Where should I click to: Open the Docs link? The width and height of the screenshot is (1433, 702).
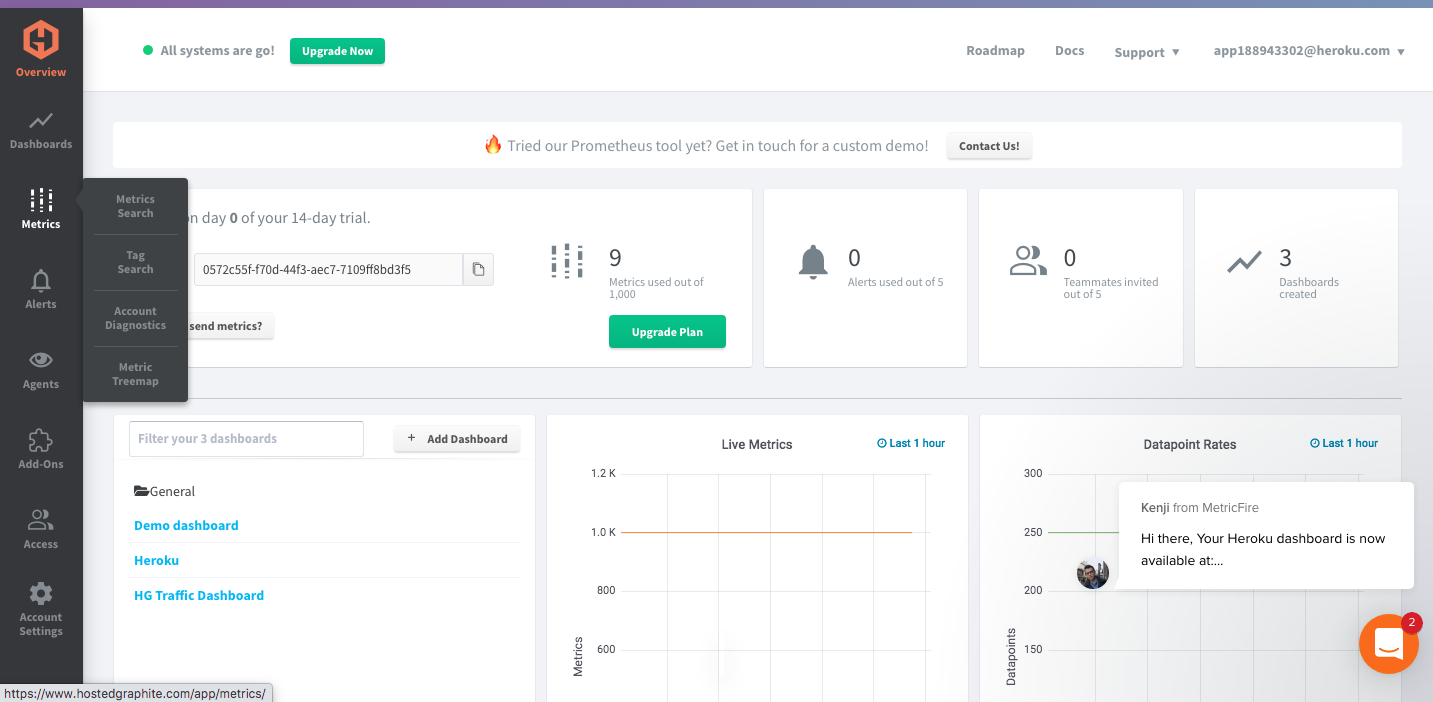click(x=1069, y=51)
